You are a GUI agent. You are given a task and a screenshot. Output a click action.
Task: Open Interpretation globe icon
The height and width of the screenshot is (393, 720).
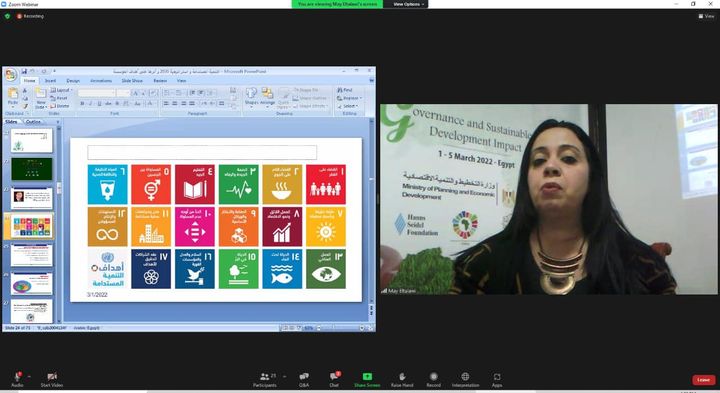point(465,376)
